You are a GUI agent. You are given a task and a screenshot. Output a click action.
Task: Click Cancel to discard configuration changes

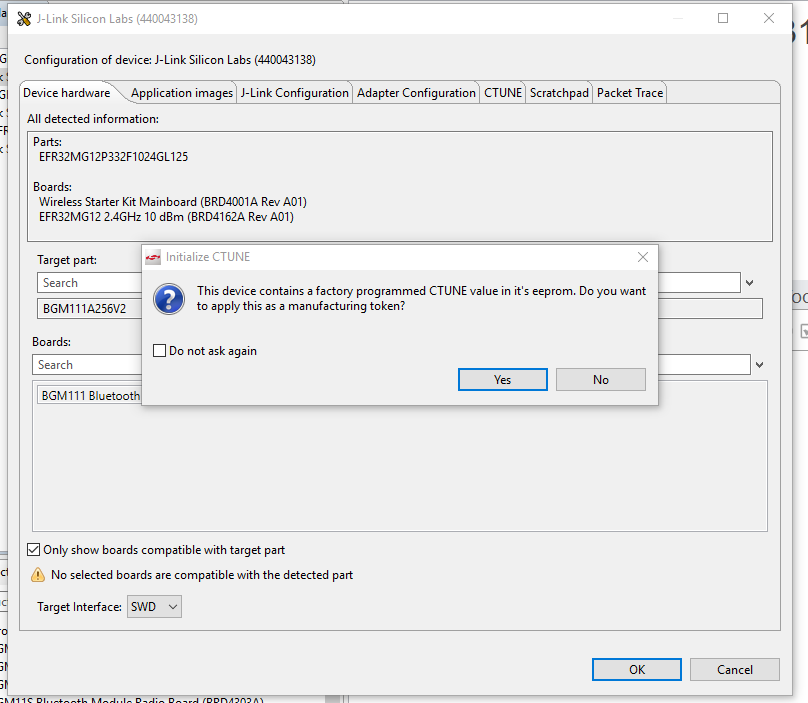734,669
